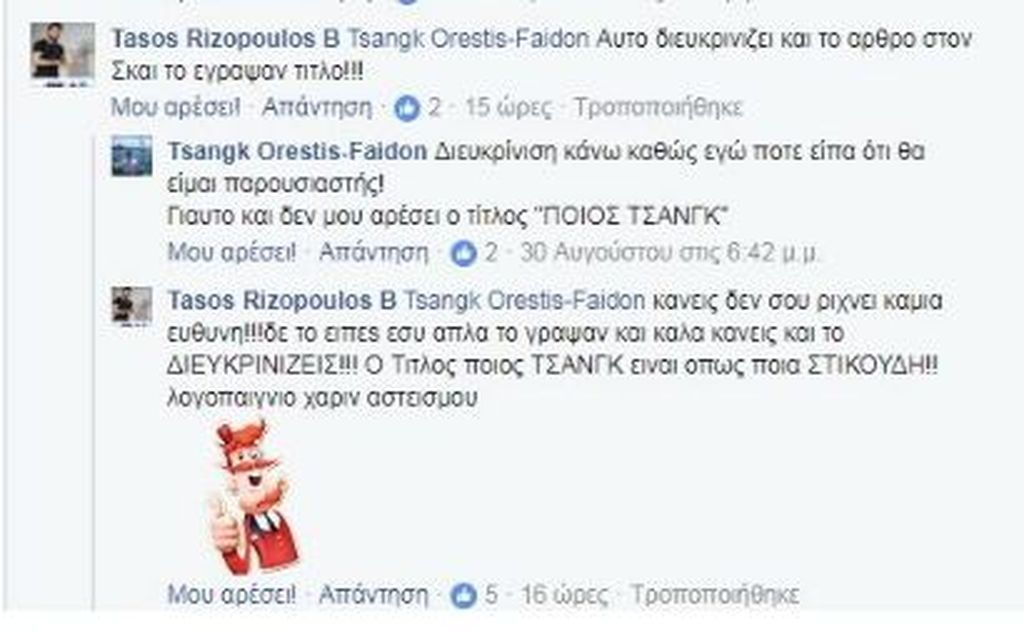Open Tasos Rizopoulos's avatar in nested reply
The height and width of the screenshot is (631, 1024).
(131, 305)
